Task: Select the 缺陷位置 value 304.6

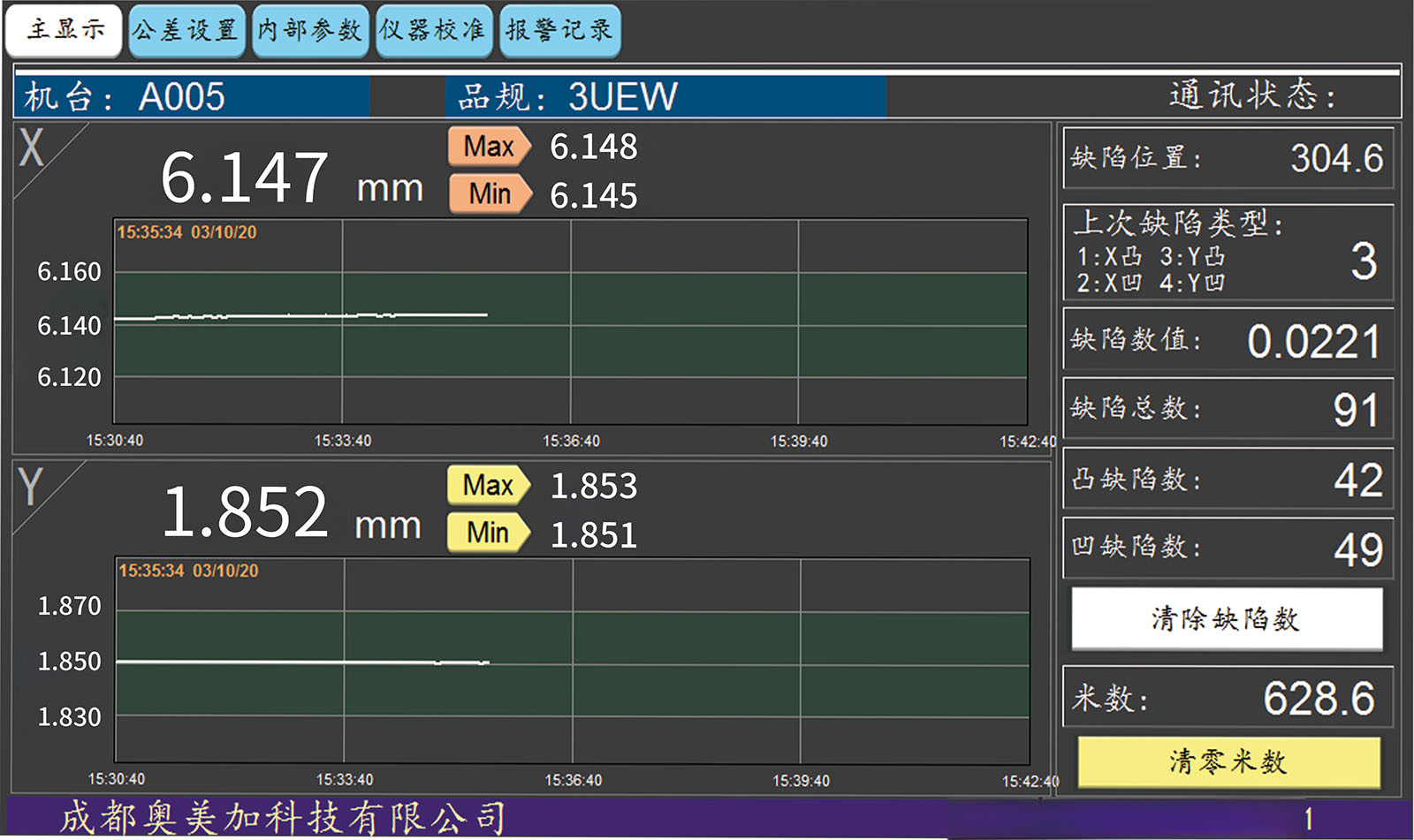Action: click(x=1335, y=159)
